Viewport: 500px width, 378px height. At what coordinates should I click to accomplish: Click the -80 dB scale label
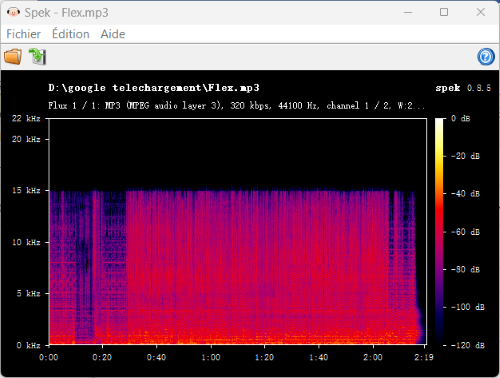[x=465, y=269]
